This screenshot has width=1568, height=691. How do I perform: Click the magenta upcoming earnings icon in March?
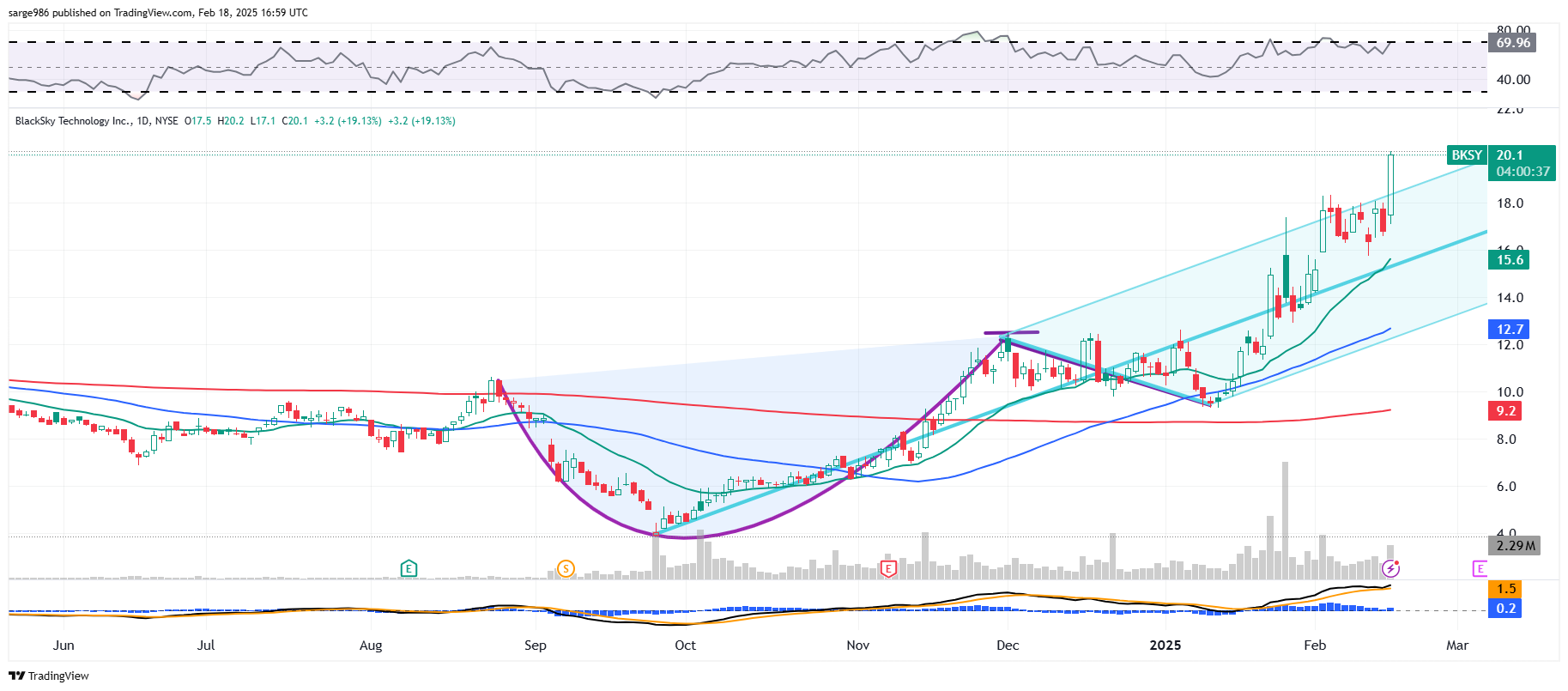tap(1479, 568)
